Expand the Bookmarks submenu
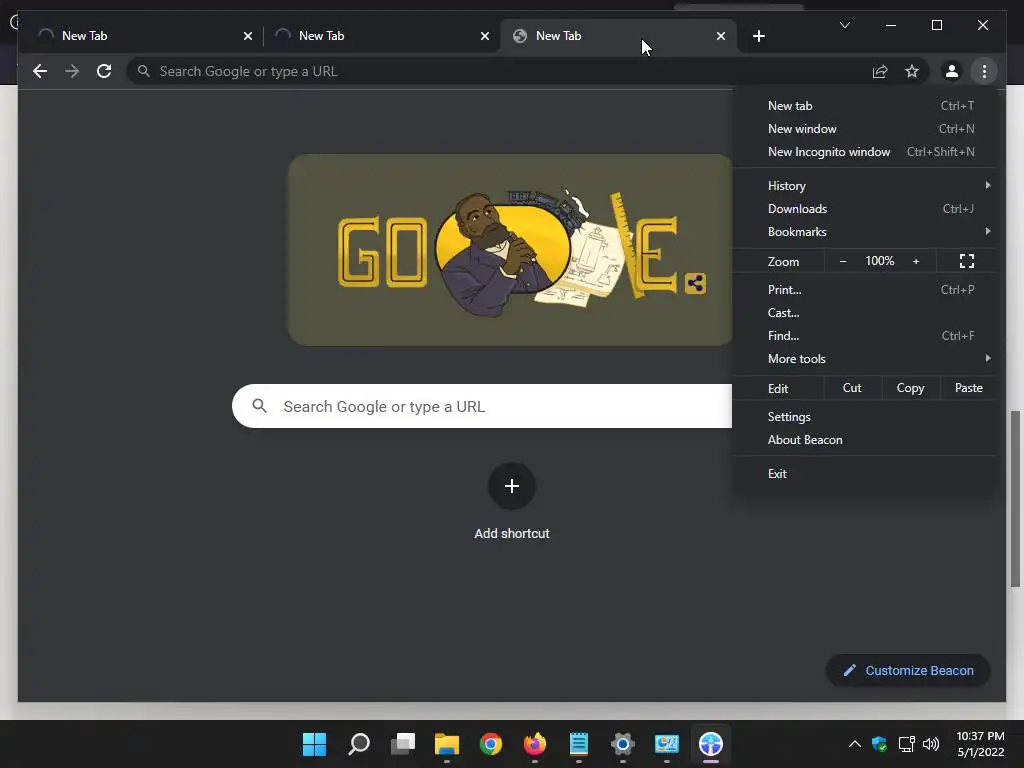Image resolution: width=1024 pixels, height=768 pixels. (x=865, y=232)
